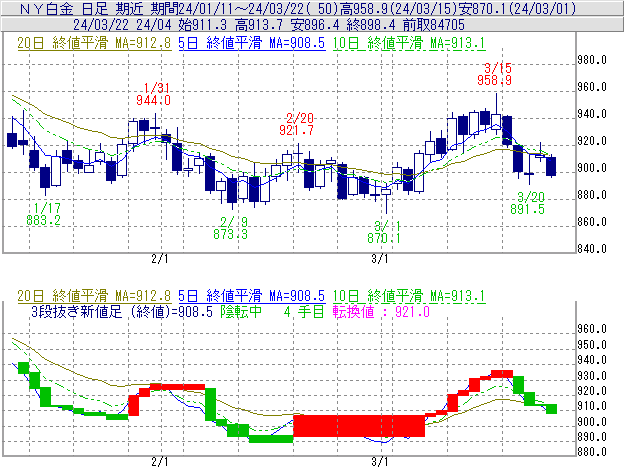This screenshot has height=475, width=624.
Task: Click the 3/1 date label under lower chart
Action: pos(380,462)
